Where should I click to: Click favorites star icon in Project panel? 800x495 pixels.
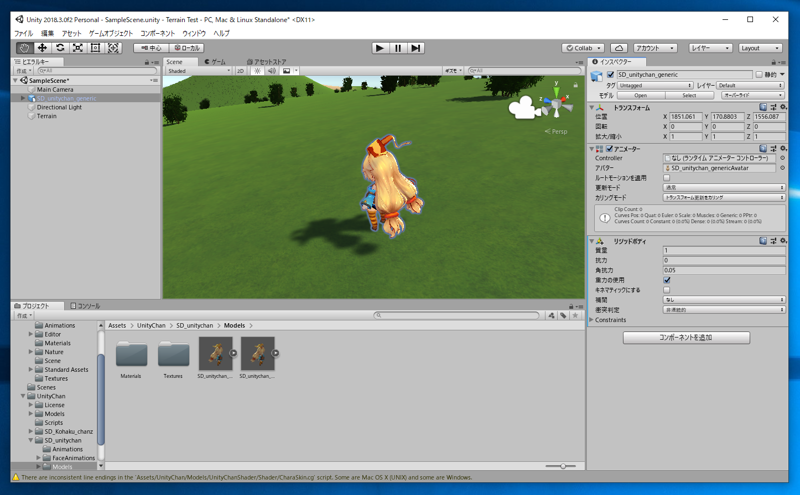[x=576, y=315]
